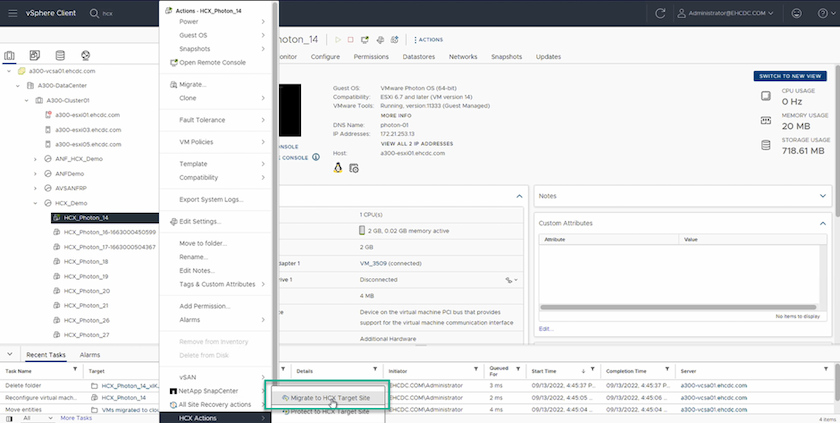Open the Storage inventory view icon
The height and width of the screenshot is (423, 840).
[60, 55]
